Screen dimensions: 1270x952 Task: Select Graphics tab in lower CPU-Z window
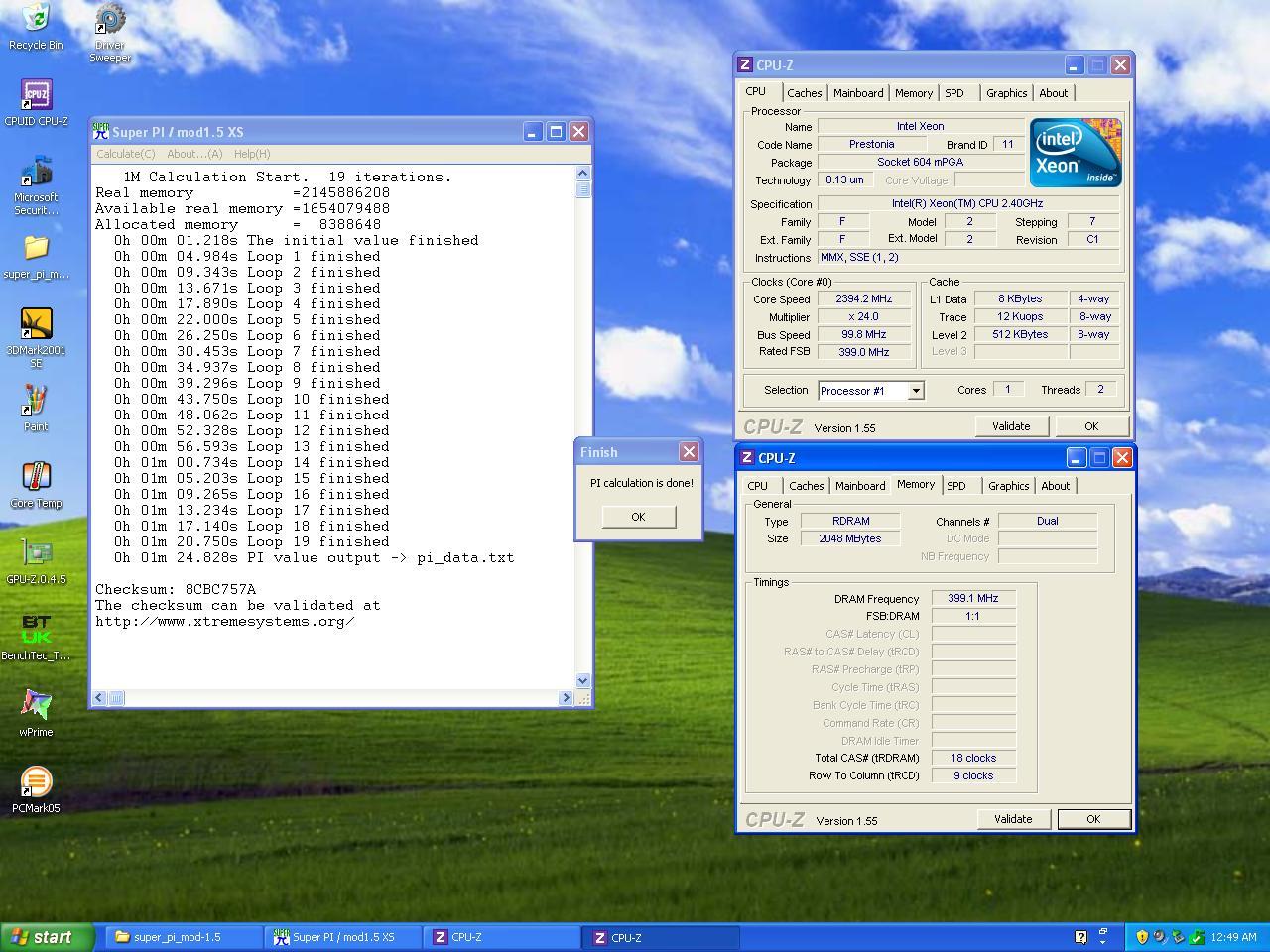(1008, 486)
